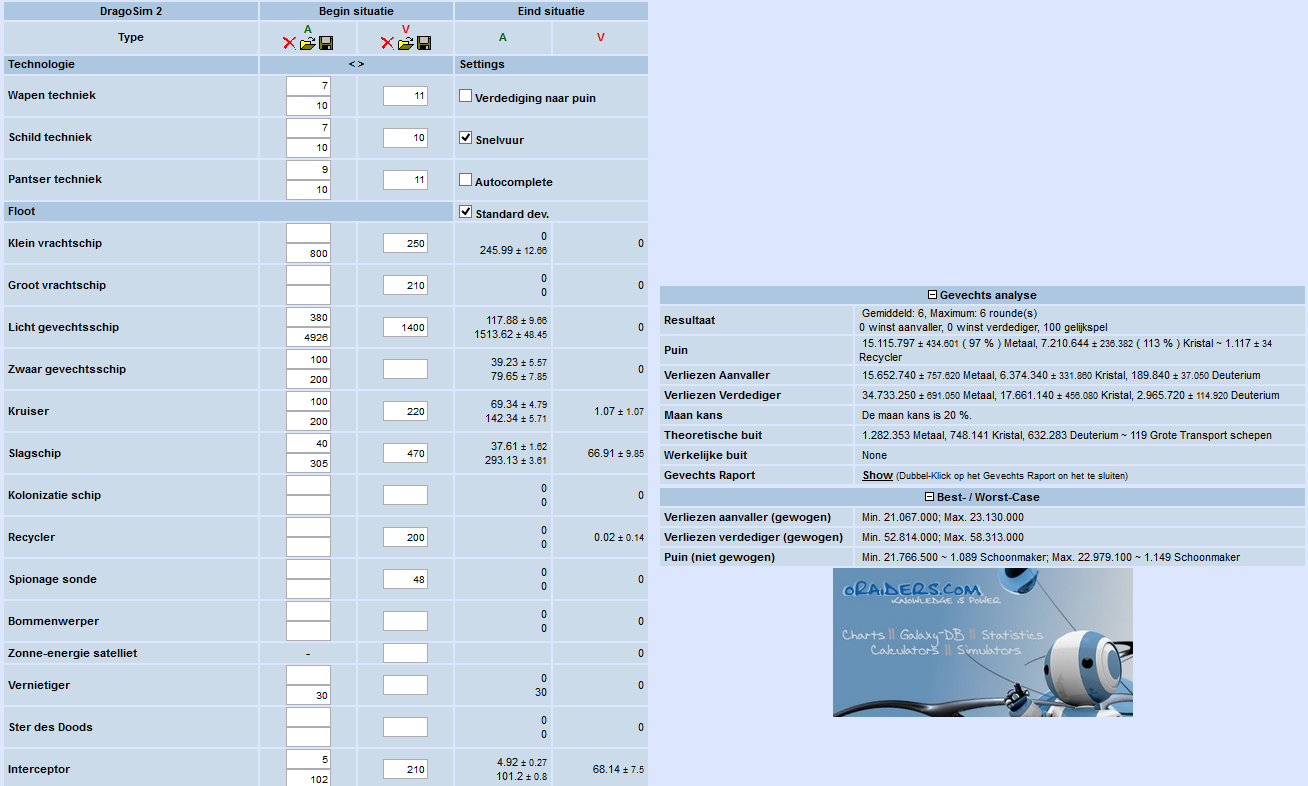
Task: Edit attacker Klein vrachtschip field showing 800
Action: 308,254
